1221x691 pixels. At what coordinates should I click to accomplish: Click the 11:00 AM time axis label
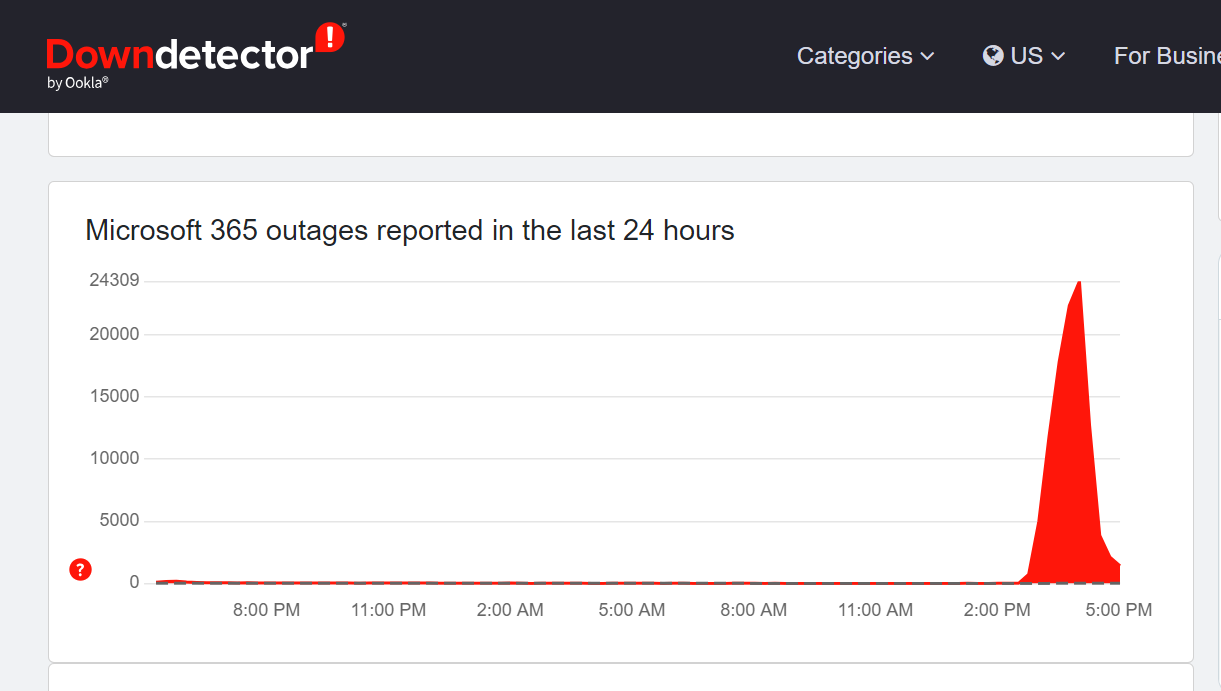tap(875, 610)
